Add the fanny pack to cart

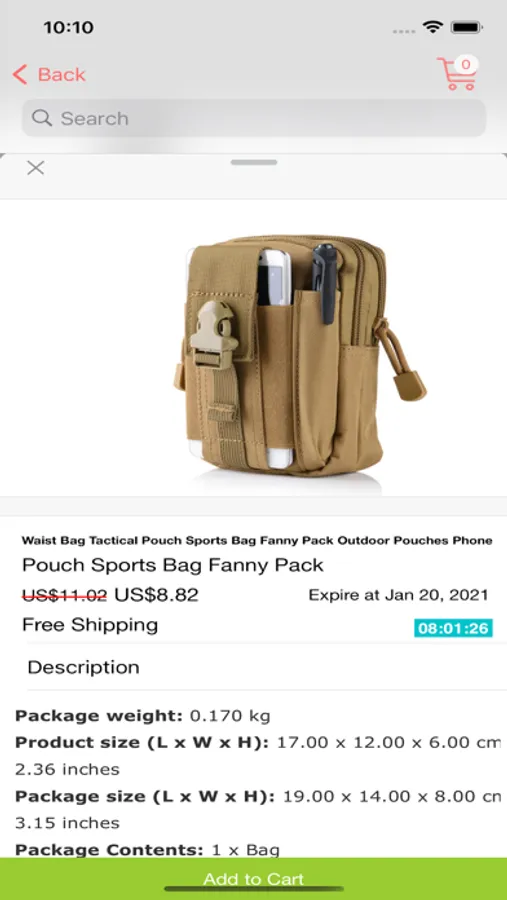[253, 879]
